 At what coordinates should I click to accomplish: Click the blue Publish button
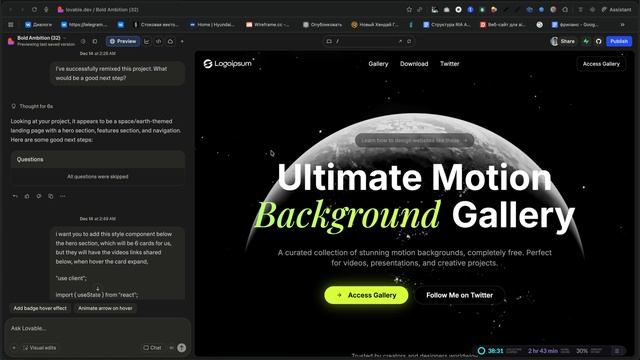pyautogui.click(x=619, y=41)
